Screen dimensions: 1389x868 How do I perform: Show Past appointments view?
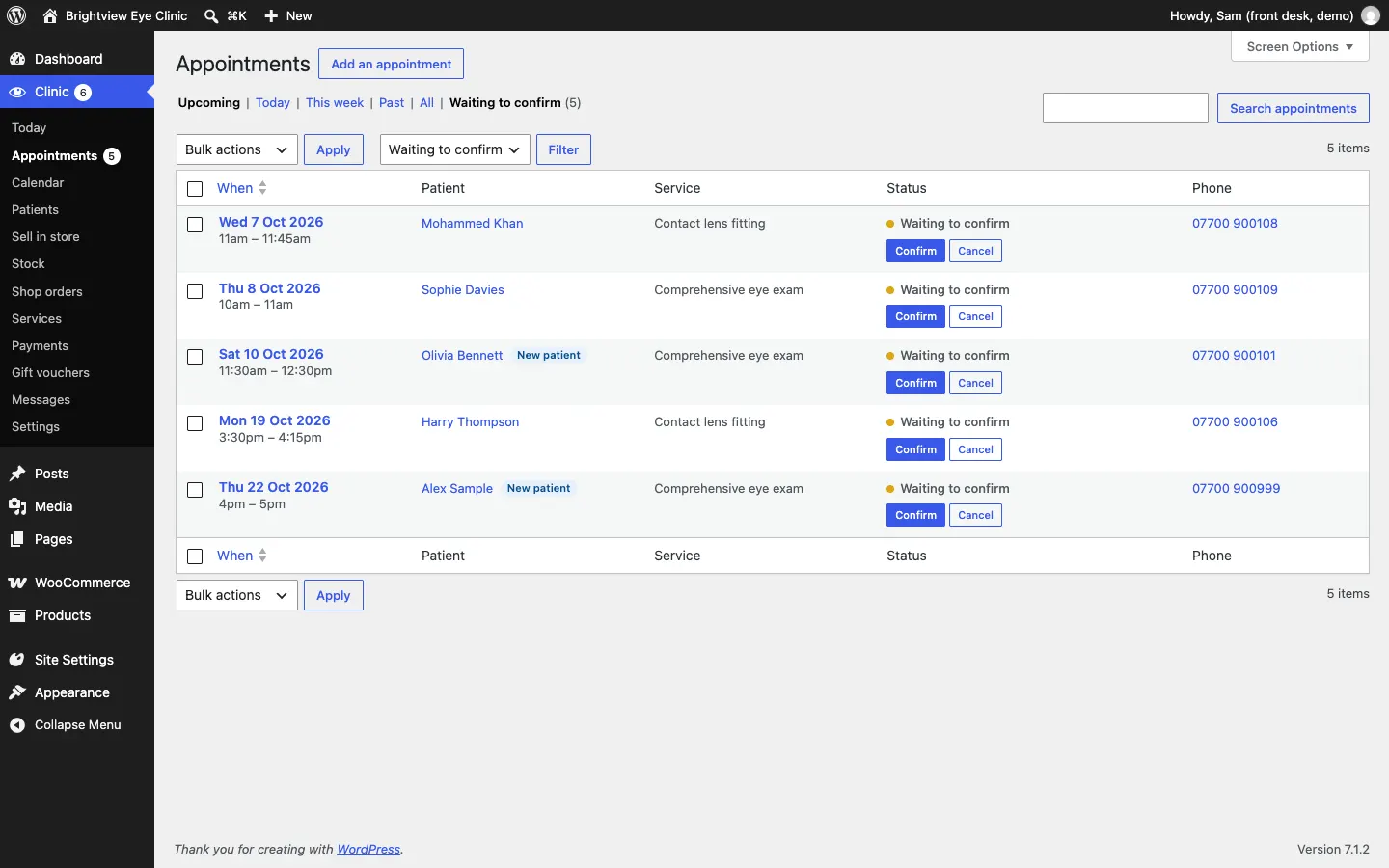[392, 103]
